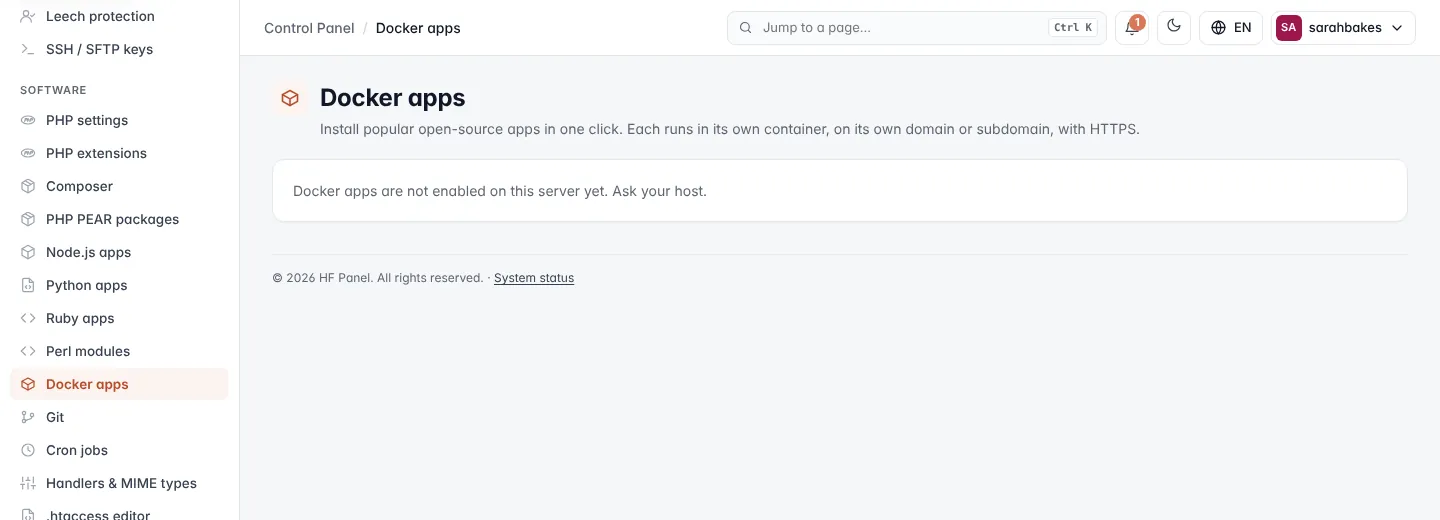
Task: Open the System status link
Action: click(x=534, y=278)
